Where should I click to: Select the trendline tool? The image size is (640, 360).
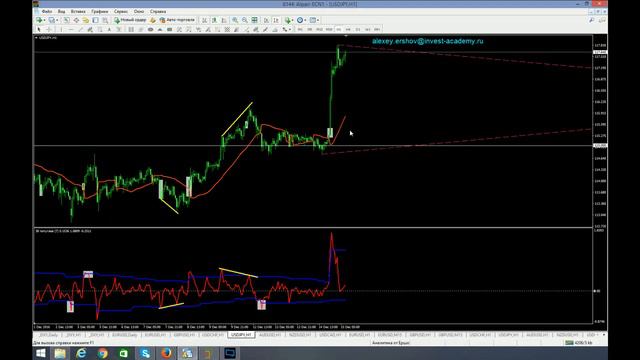[x=80, y=29]
